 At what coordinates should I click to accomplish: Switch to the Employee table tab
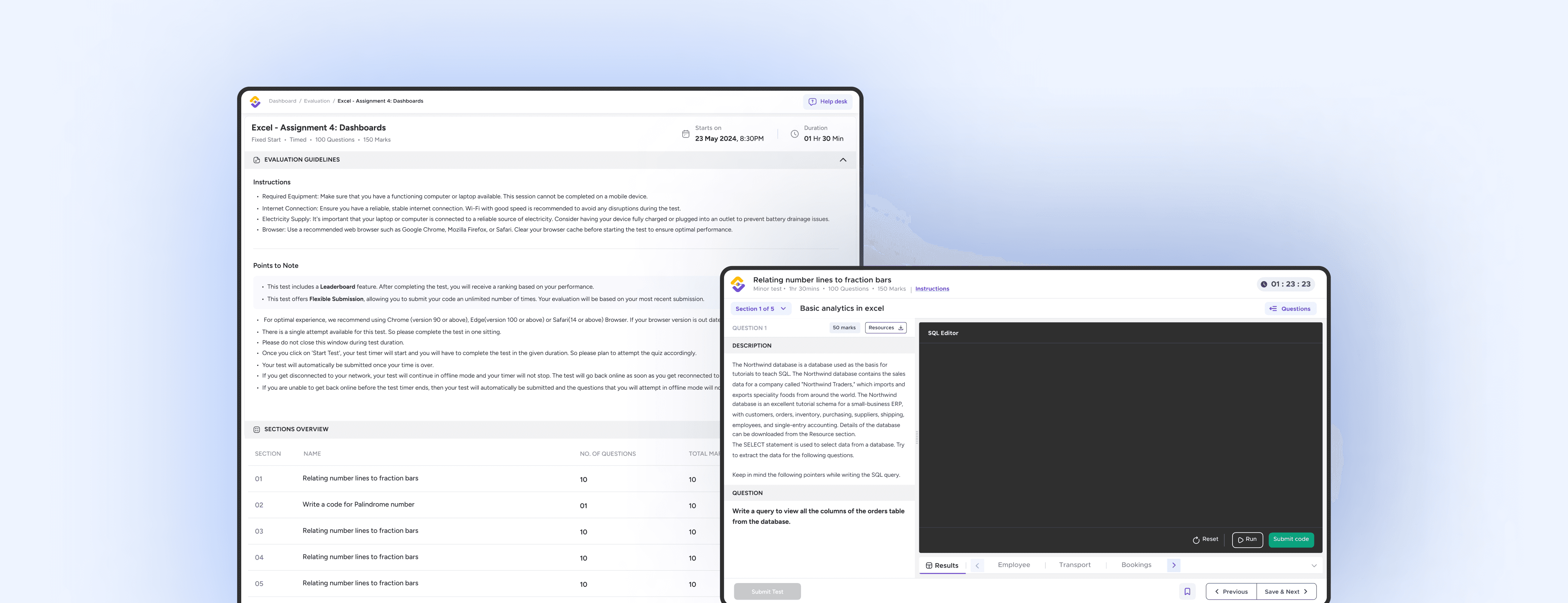pos(1014,565)
